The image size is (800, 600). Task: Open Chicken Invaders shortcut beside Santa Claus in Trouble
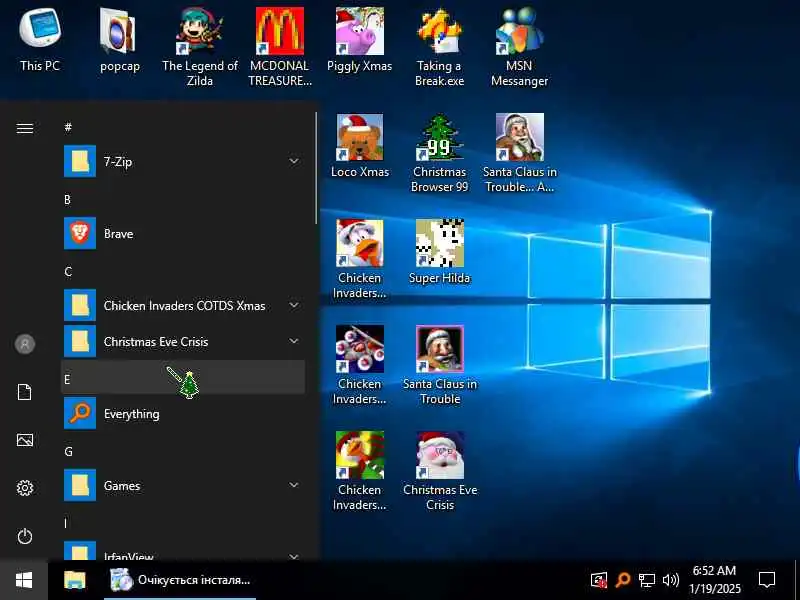(360, 364)
